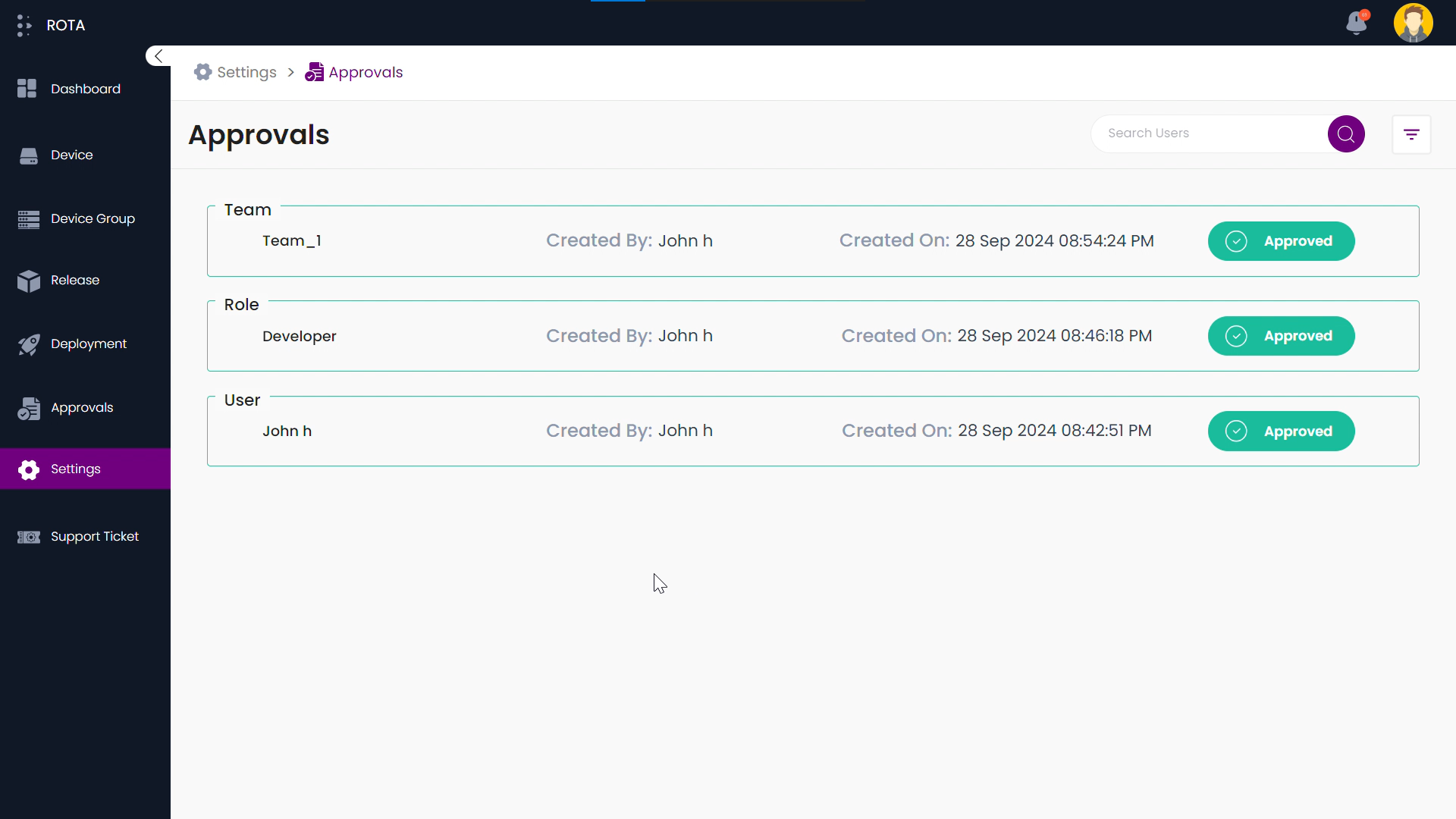The height and width of the screenshot is (819, 1456).
Task: Toggle the Approved status for the Developer role
Action: click(1281, 336)
